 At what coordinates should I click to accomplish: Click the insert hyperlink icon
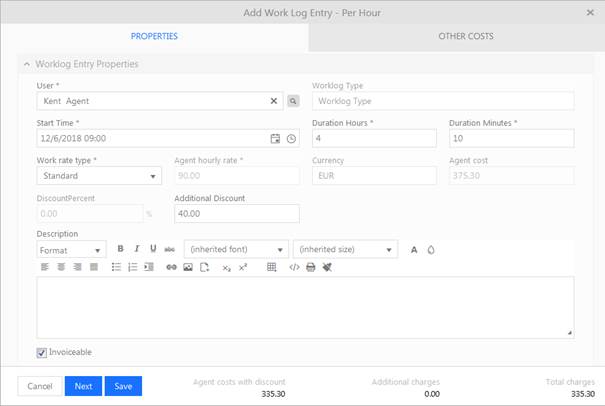(x=171, y=267)
